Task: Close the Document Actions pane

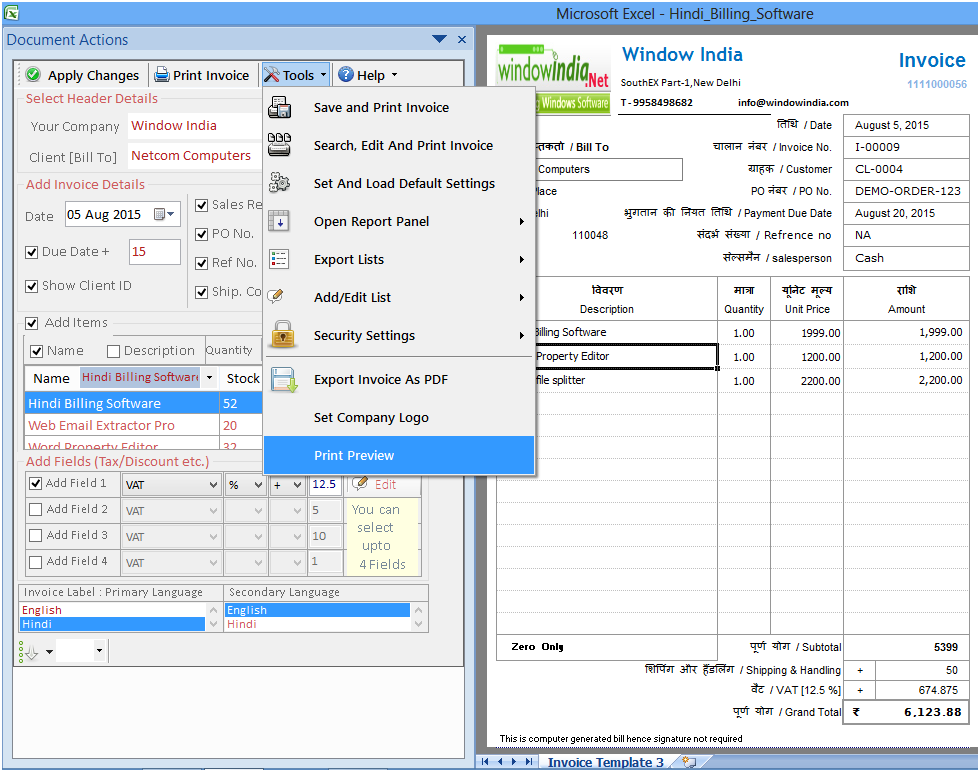Action: point(462,39)
